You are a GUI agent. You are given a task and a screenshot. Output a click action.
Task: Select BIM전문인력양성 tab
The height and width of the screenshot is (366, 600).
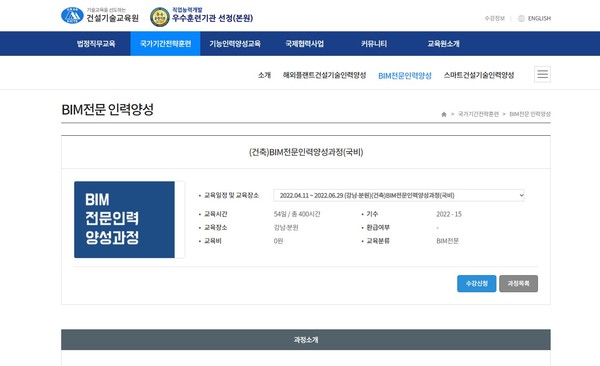tap(405, 75)
